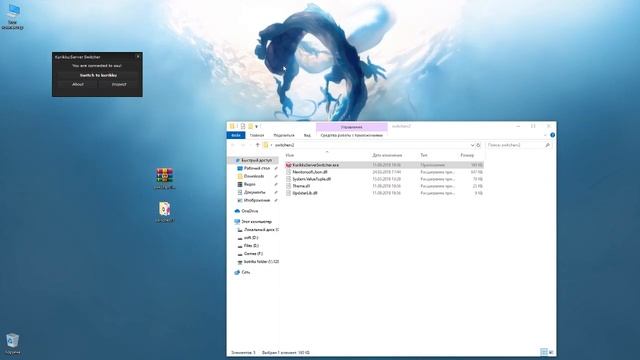Open soft (D:) drive
The width and height of the screenshot is (640, 360).
pyautogui.click(x=251, y=238)
